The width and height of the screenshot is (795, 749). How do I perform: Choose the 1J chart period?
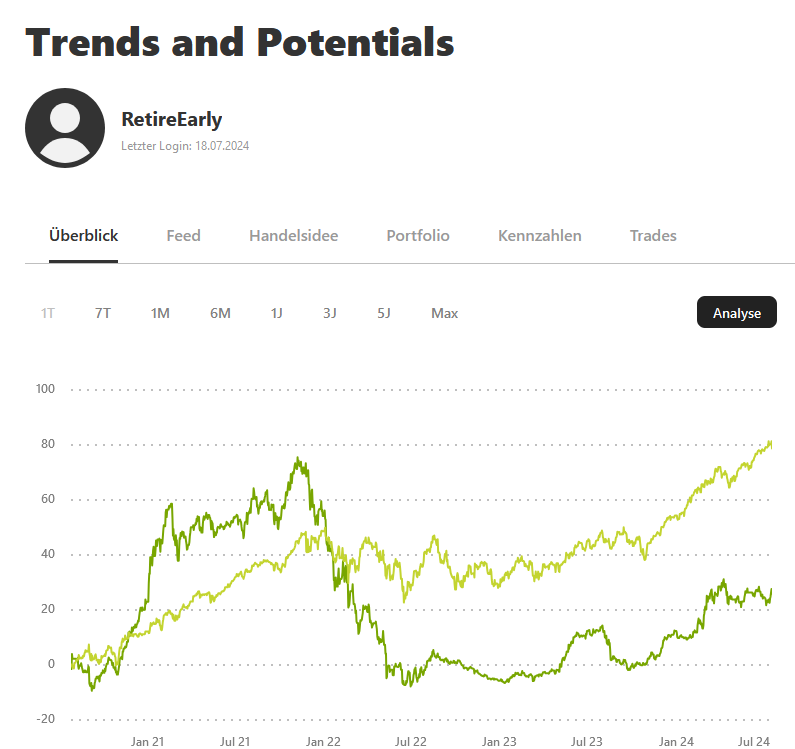(x=277, y=313)
